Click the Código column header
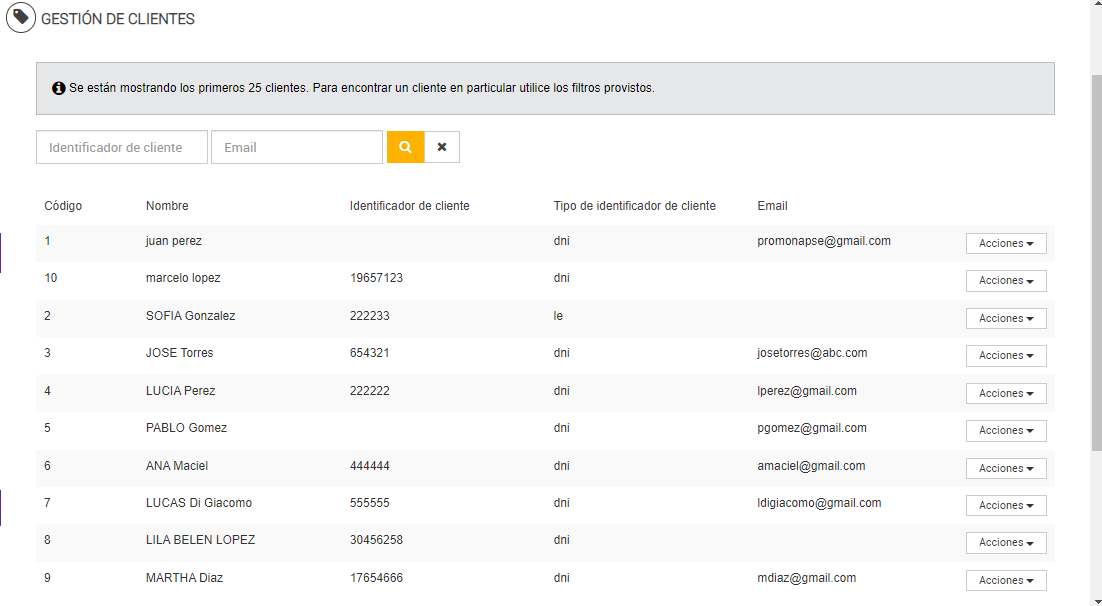The image size is (1102, 606). [63, 206]
